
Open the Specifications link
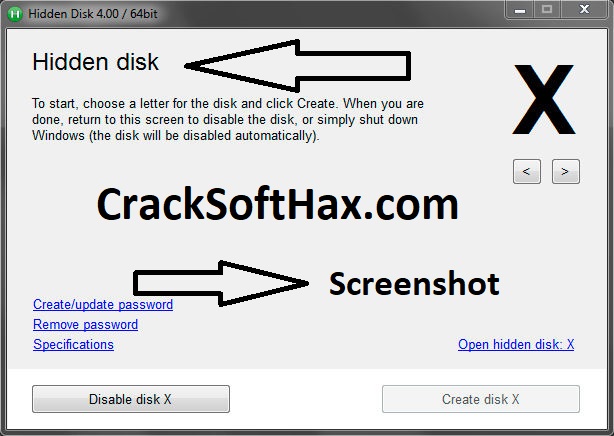point(73,344)
